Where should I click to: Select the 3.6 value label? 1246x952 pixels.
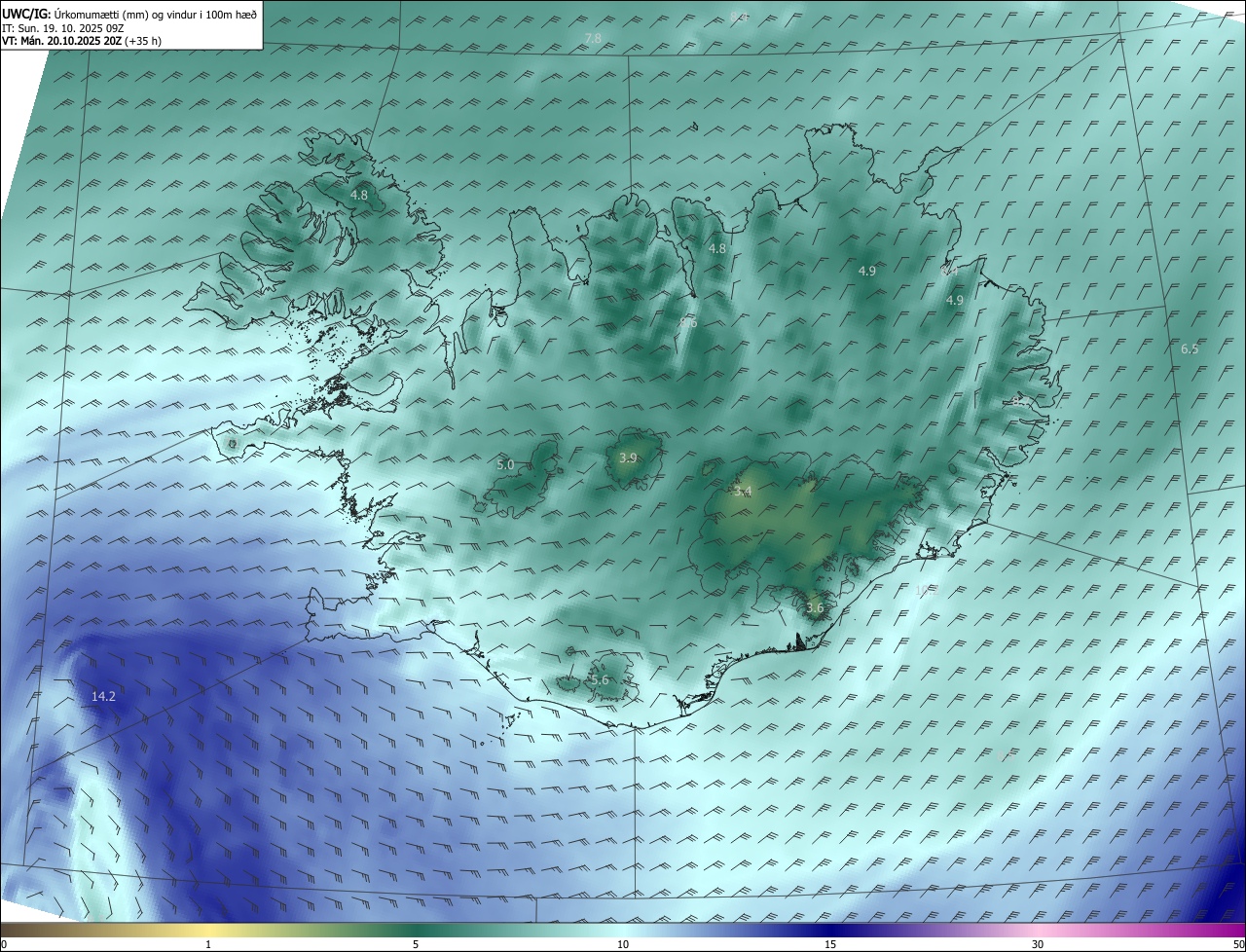[815, 608]
